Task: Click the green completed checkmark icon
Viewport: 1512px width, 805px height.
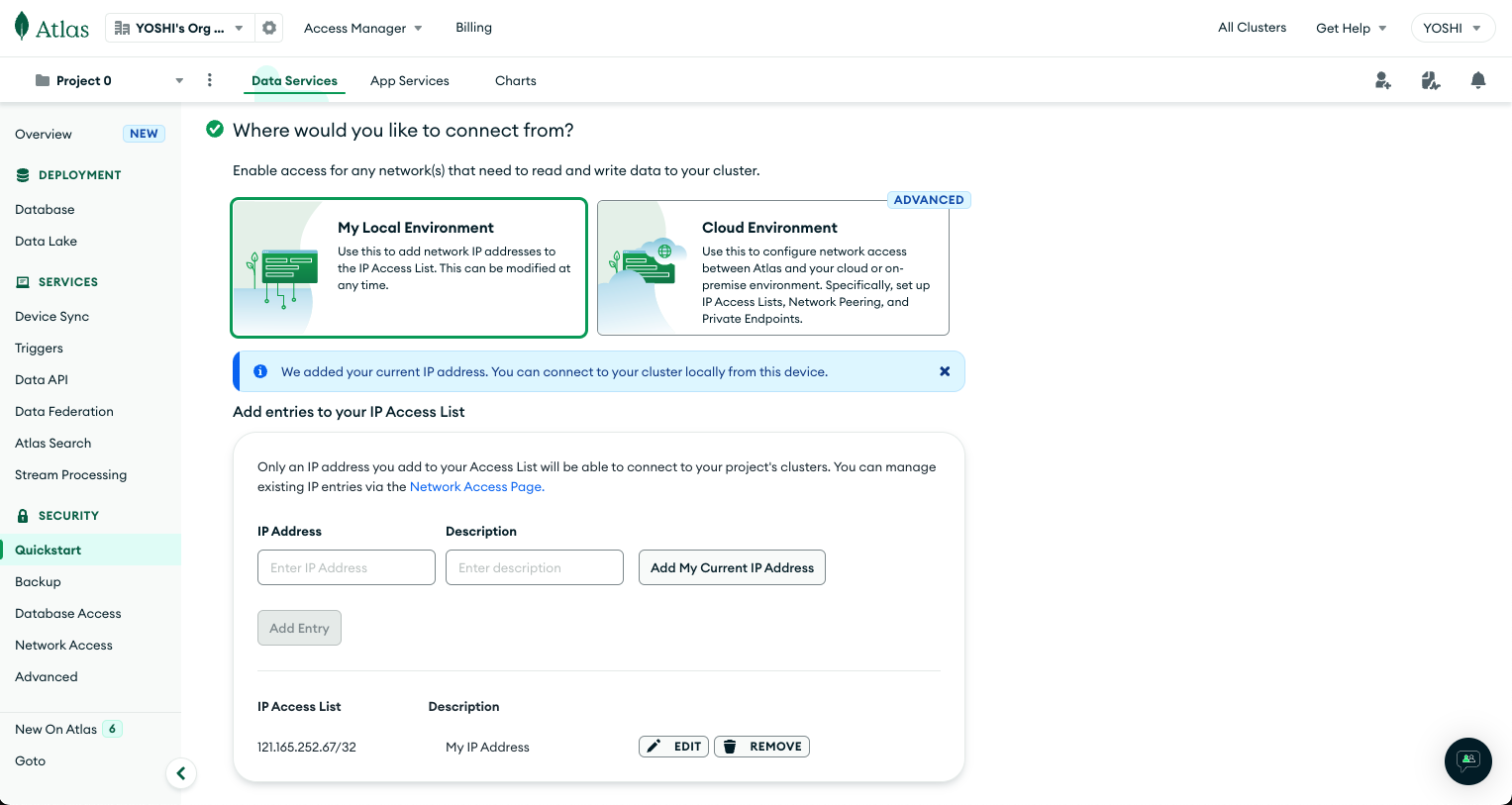Action: (x=214, y=129)
